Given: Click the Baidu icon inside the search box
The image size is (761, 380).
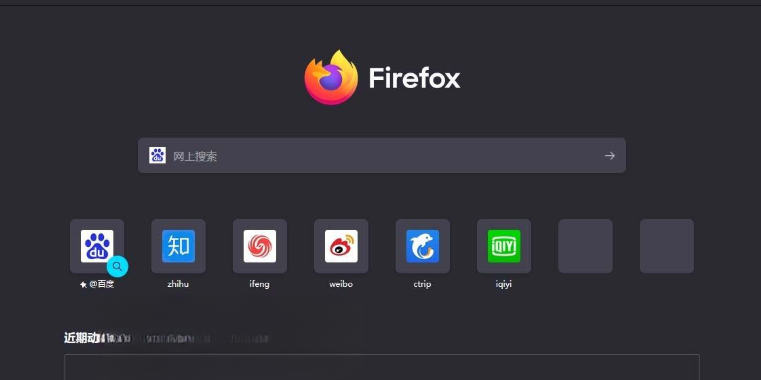Looking at the screenshot, I should [158, 155].
